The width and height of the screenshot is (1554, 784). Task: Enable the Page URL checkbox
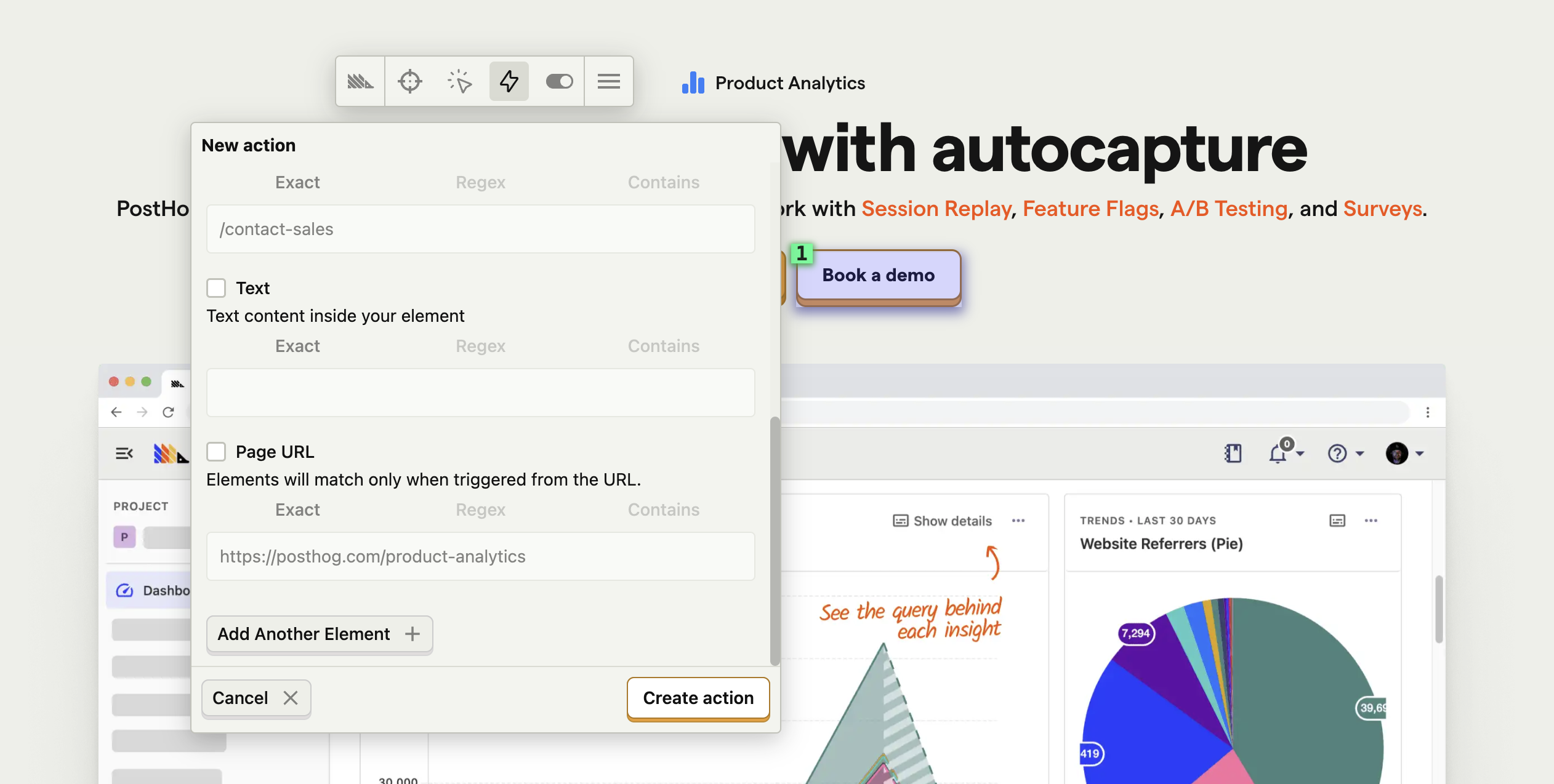point(217,451)
